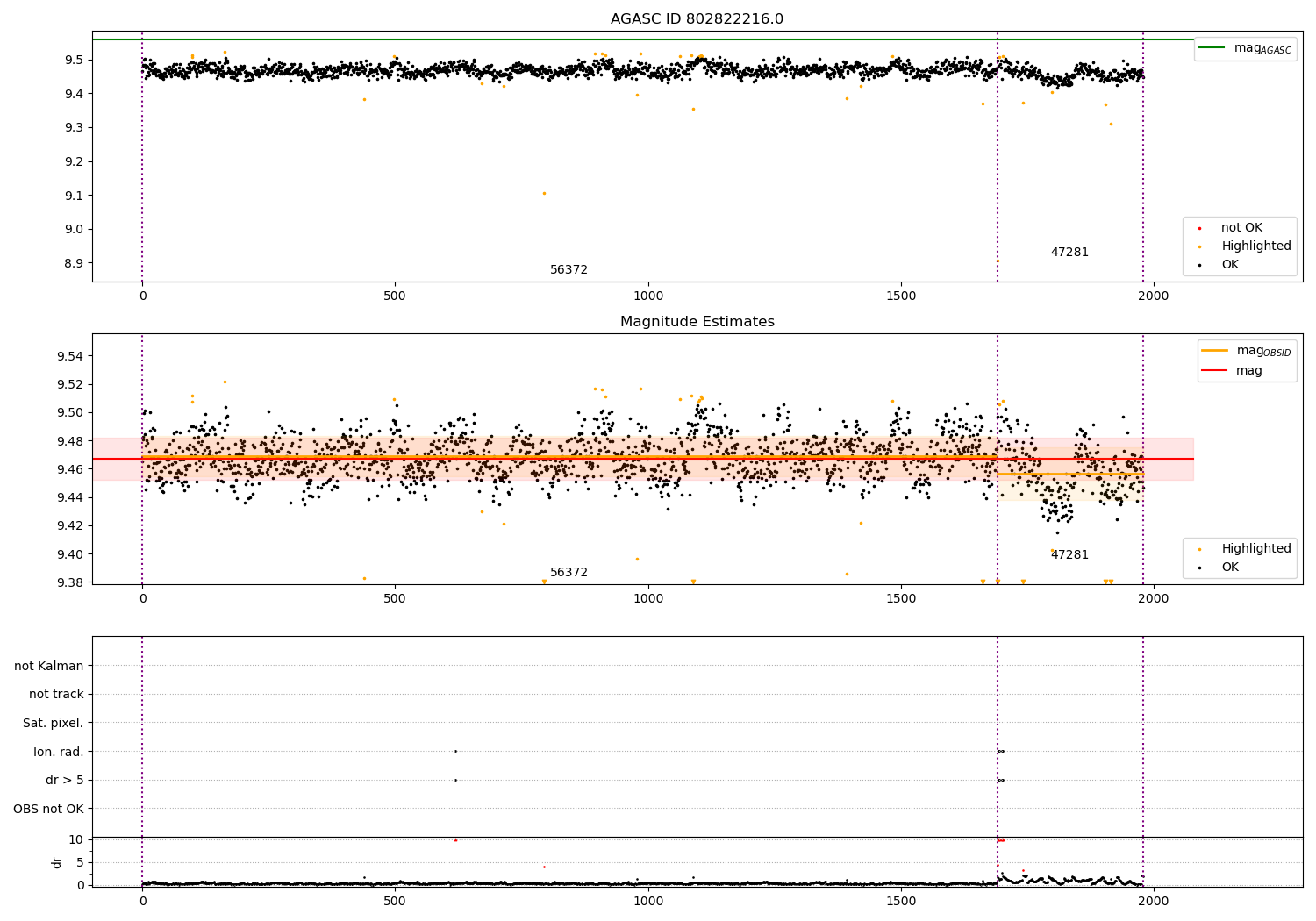Click the red 'not OK' legend marker in top plot
This screenshot has height=921, width=1316.
(1199, 228)
